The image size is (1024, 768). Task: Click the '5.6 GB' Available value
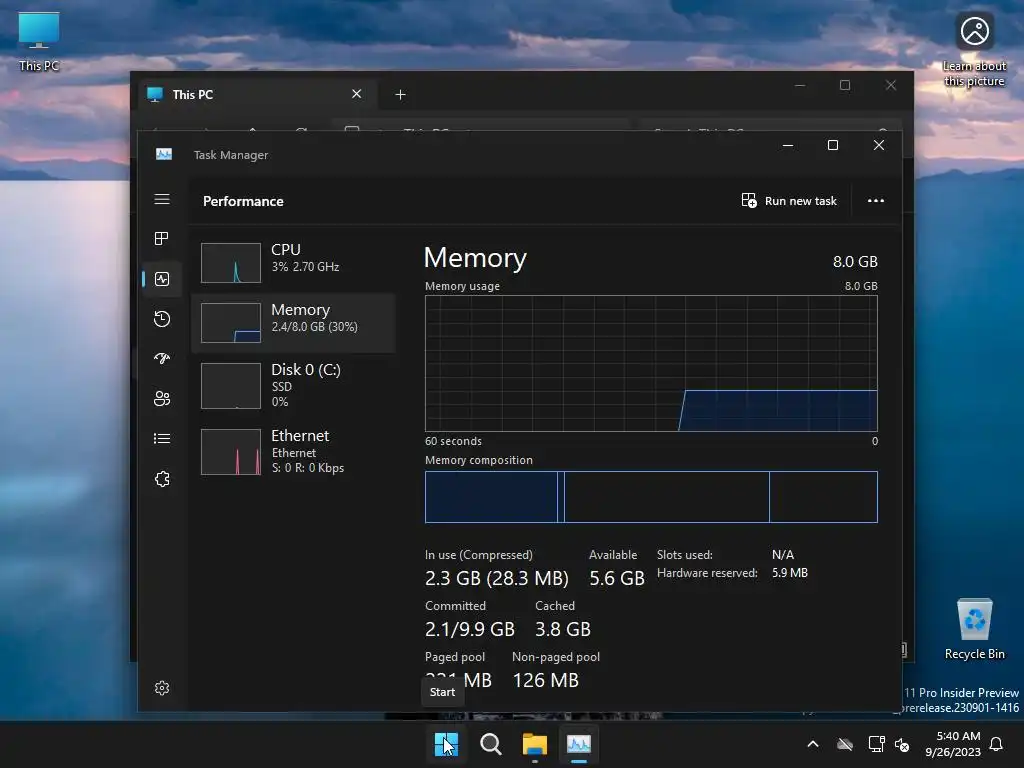pyautogui.click(x=616, y=578)
